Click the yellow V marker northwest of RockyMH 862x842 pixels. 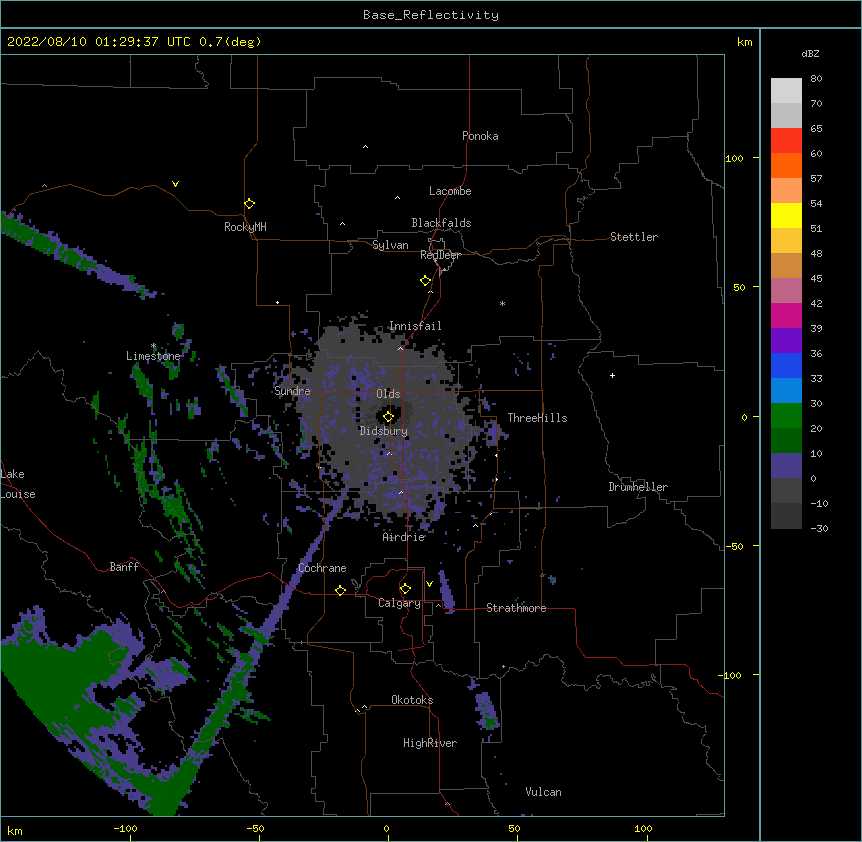175,184
